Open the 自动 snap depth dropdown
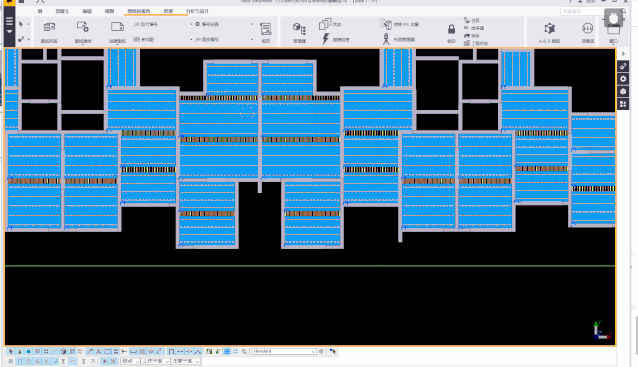Image resolution: width=638 pixels, height=367 pixels. click(131, 361)
